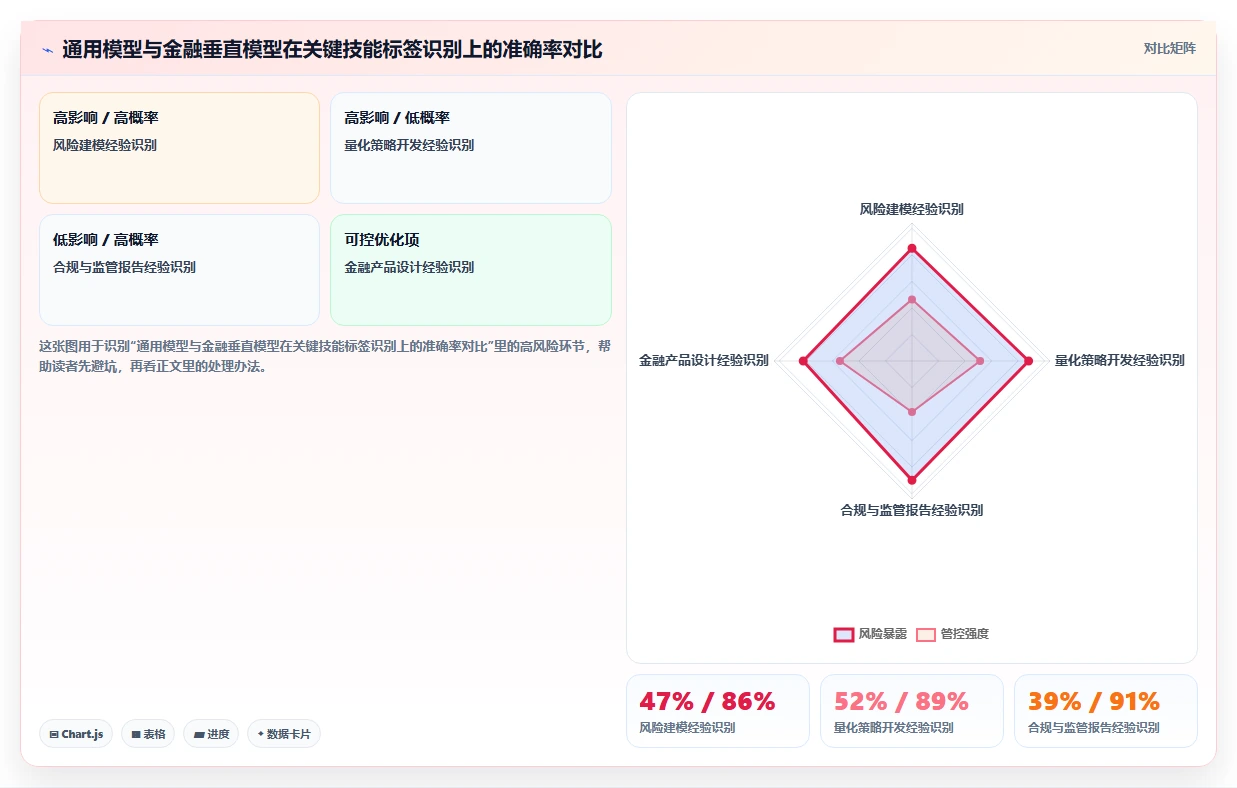
Task: Click the radar axis label 风险建模经验识别
Action: [911, 209]
